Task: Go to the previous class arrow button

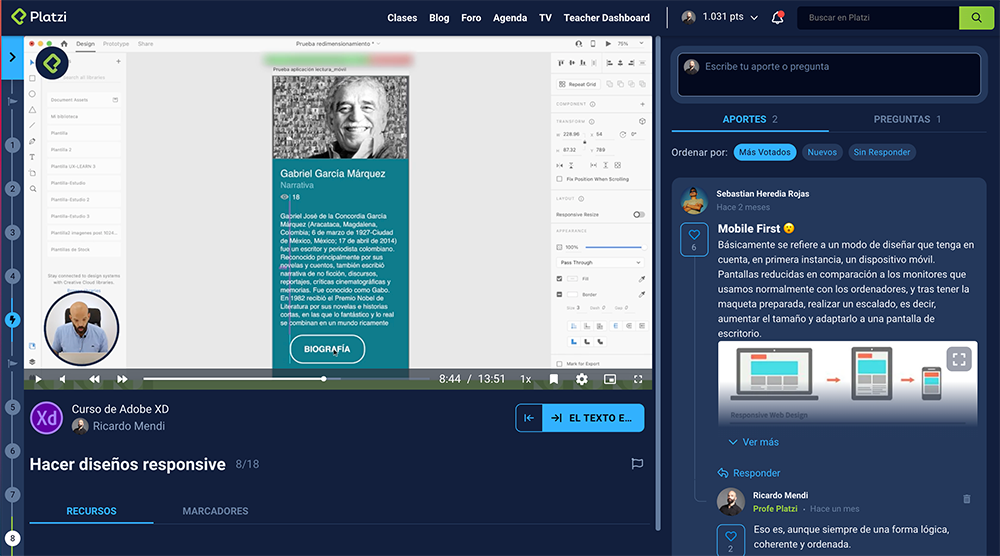Action: (x=529, y=418)
